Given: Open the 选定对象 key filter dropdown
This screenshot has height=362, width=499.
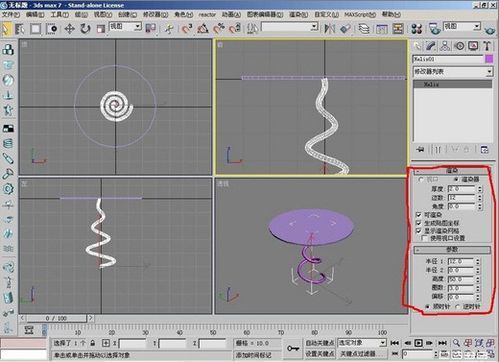Looking at the screenshot, I should 362,343.
